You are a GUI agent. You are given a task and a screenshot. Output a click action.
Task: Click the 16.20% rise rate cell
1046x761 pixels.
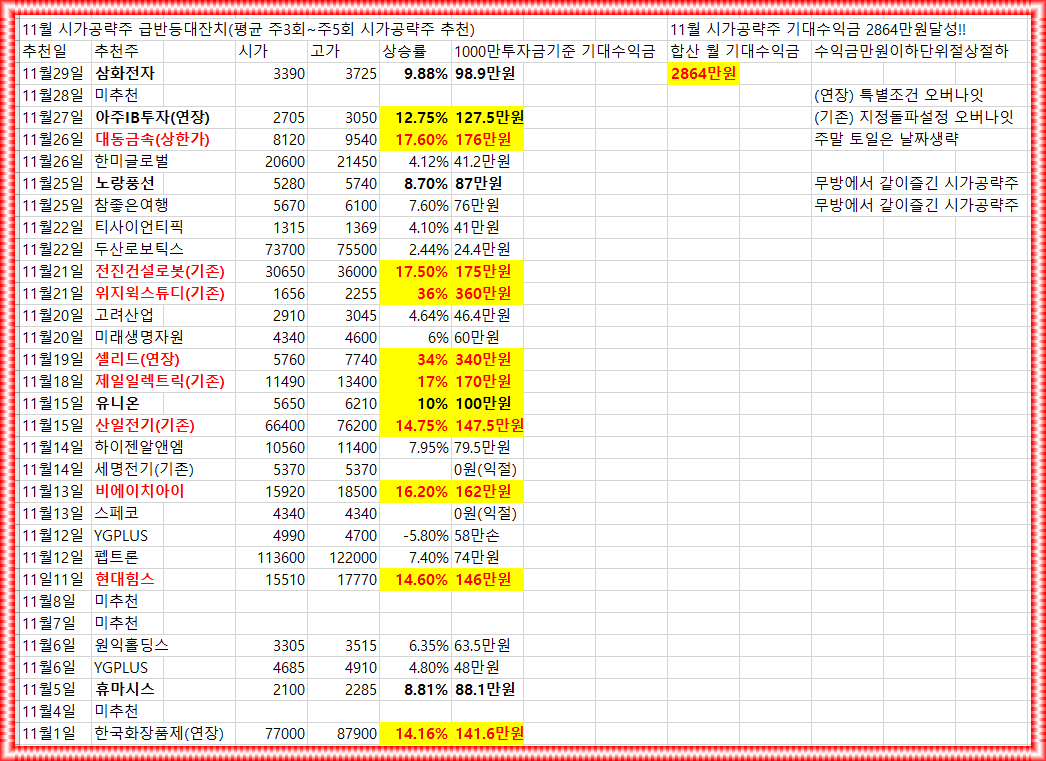point(416,492)
